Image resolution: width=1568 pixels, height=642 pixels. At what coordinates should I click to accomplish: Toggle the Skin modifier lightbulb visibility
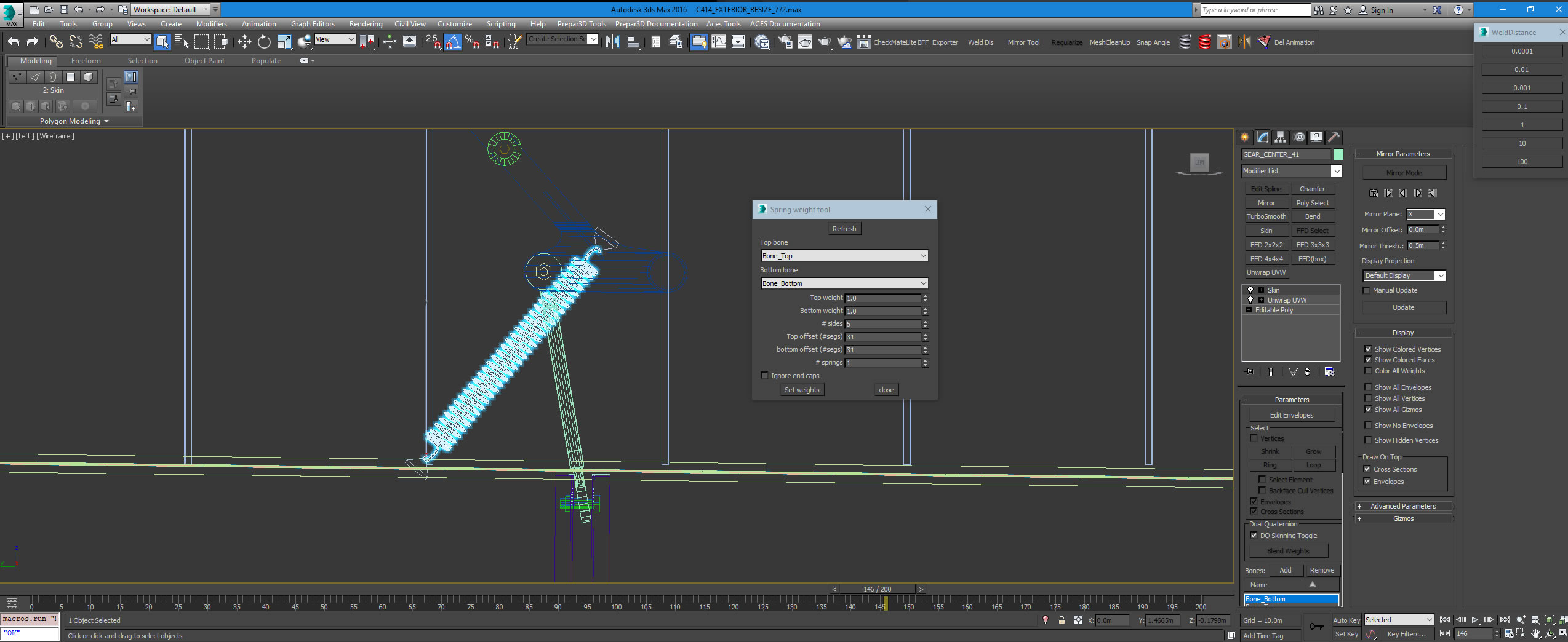click(1250, 290)
